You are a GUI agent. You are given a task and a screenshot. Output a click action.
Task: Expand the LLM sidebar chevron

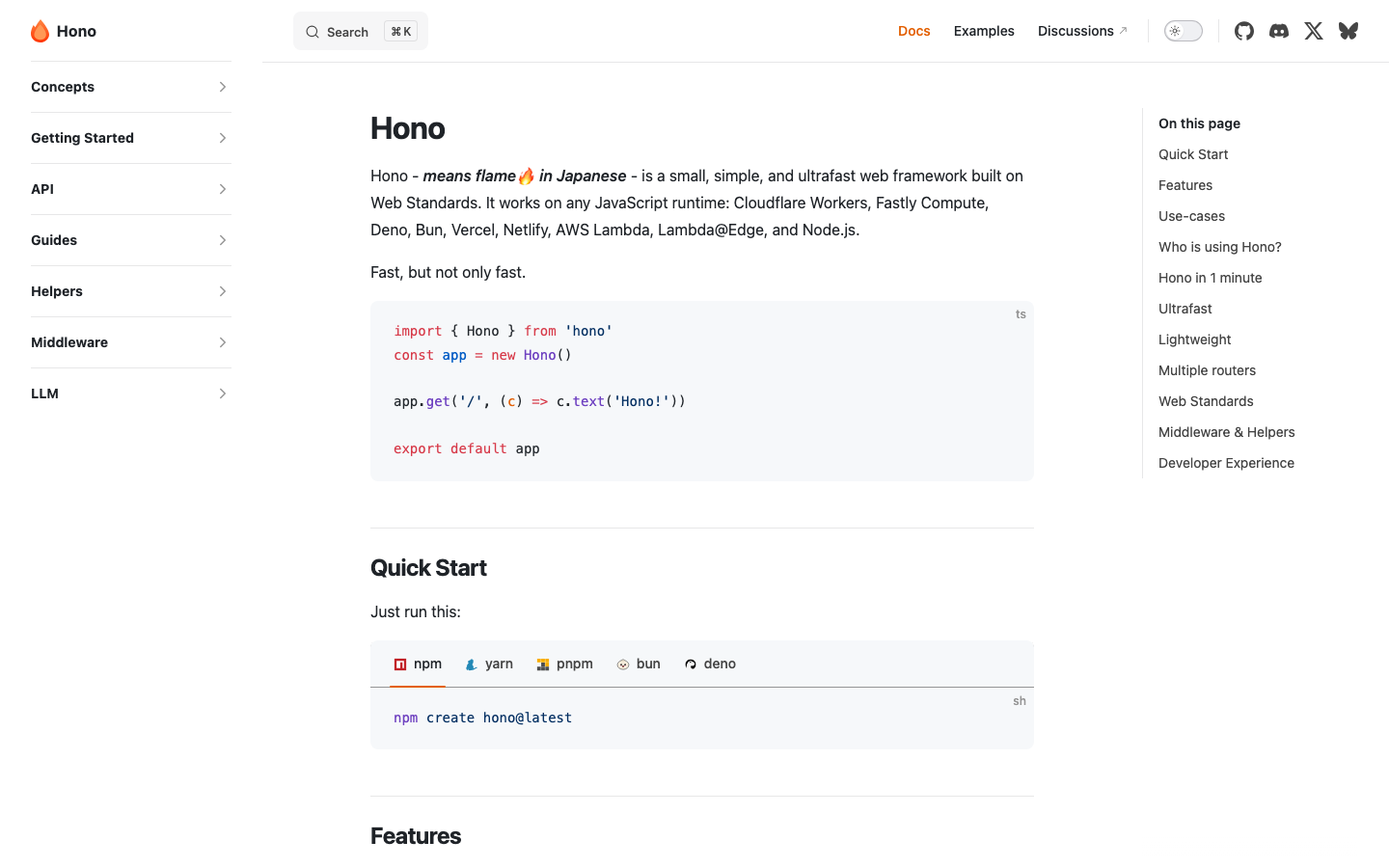click(x=223, y=393)
